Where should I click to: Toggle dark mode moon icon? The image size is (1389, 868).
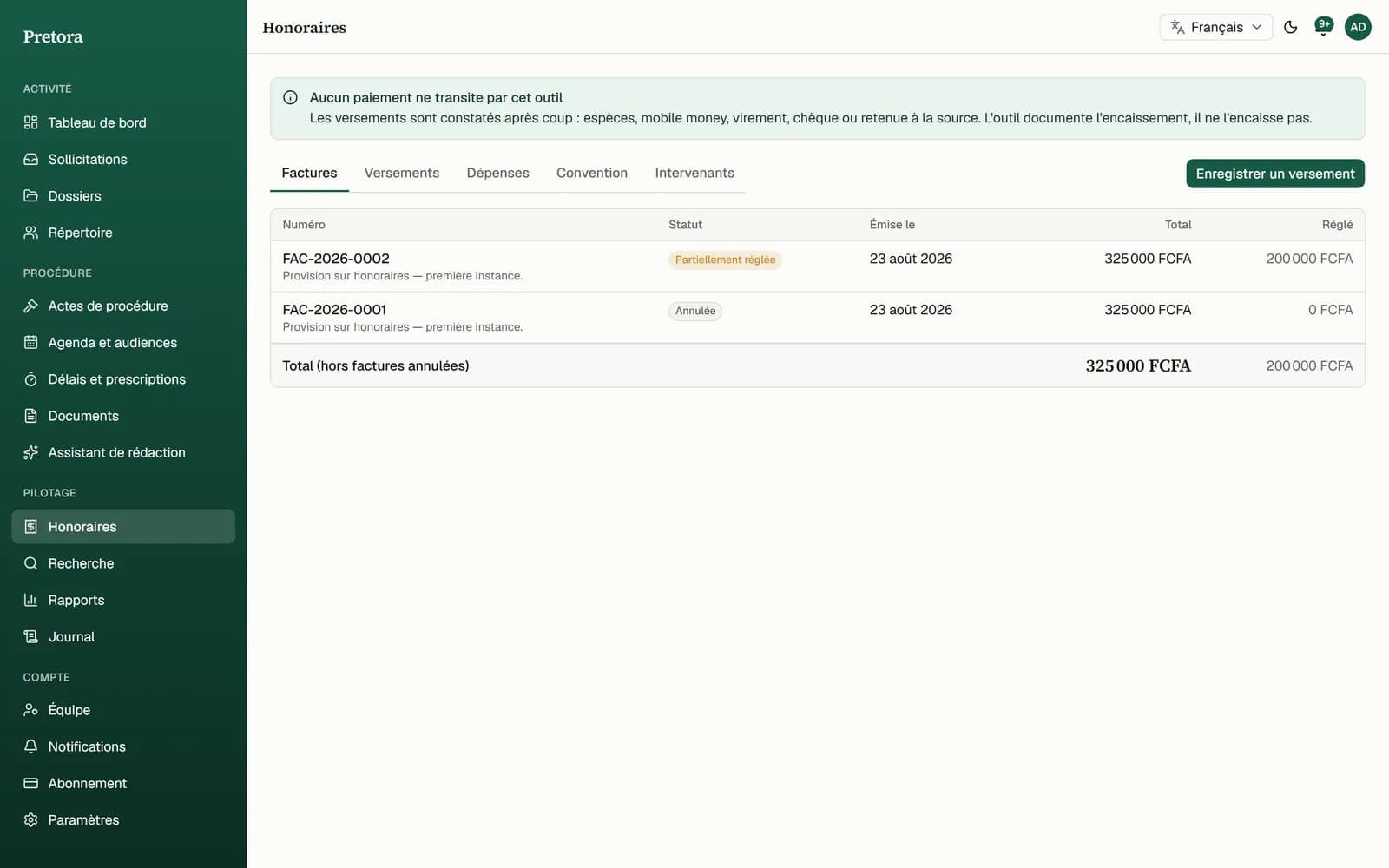tap(1290, 27)
